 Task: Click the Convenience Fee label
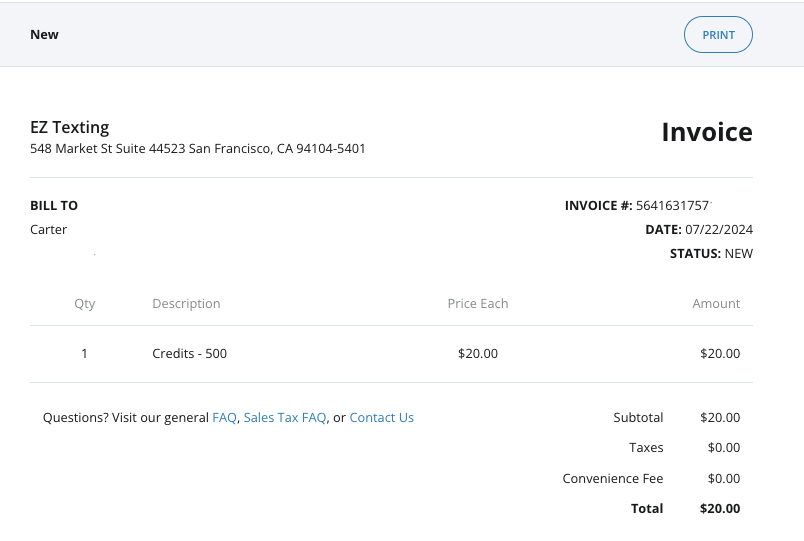pyautogui.click(x=613, y=478)
